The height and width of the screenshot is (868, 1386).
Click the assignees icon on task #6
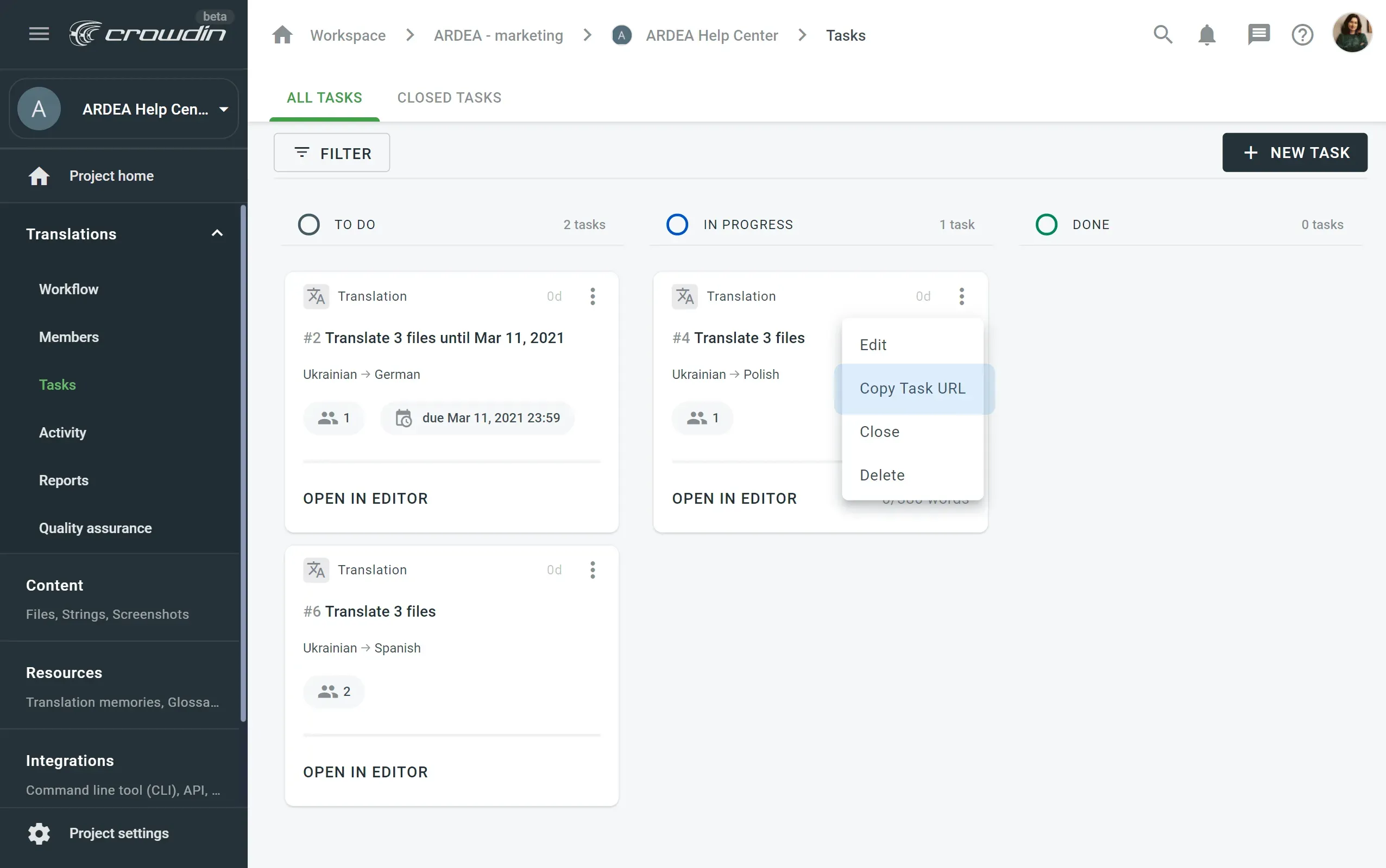point(328,691)
